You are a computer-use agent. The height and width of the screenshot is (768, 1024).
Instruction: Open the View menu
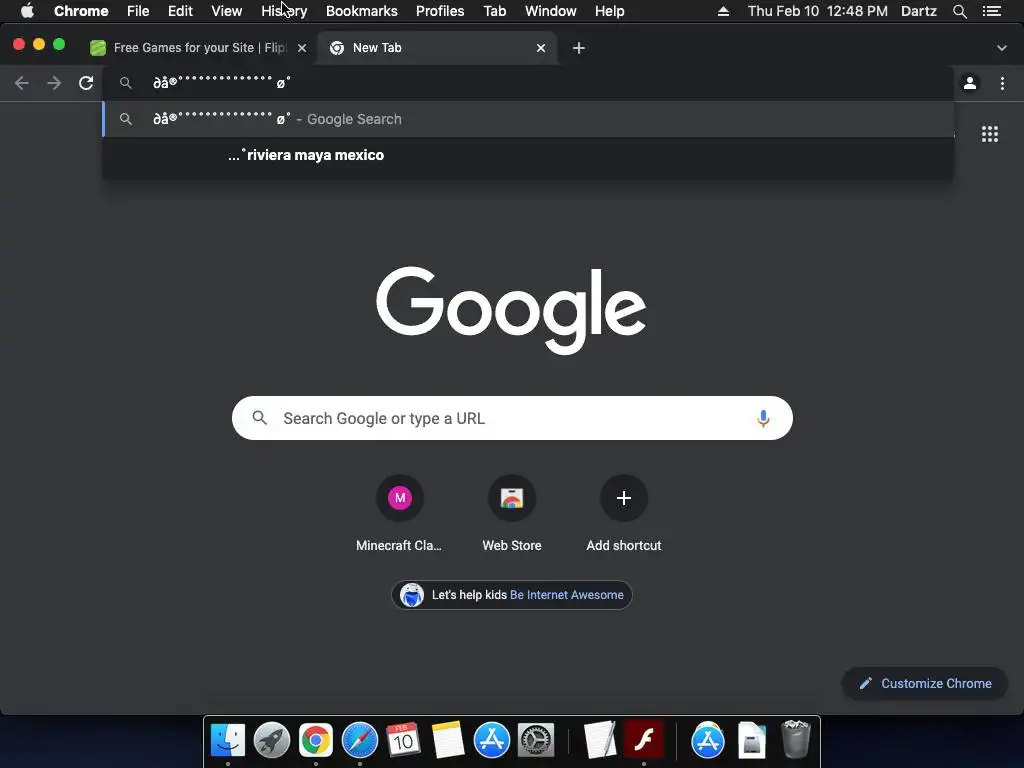[227, 11]
